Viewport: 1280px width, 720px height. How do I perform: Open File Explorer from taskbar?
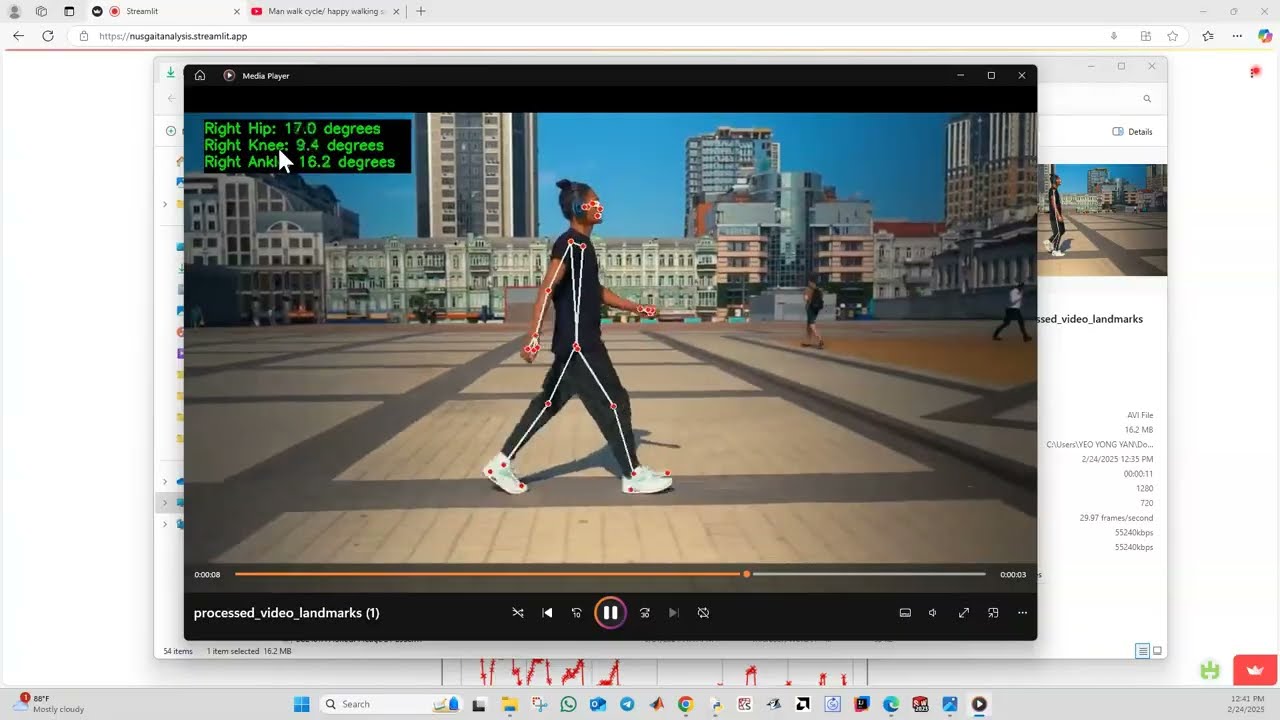coord(509,704)
